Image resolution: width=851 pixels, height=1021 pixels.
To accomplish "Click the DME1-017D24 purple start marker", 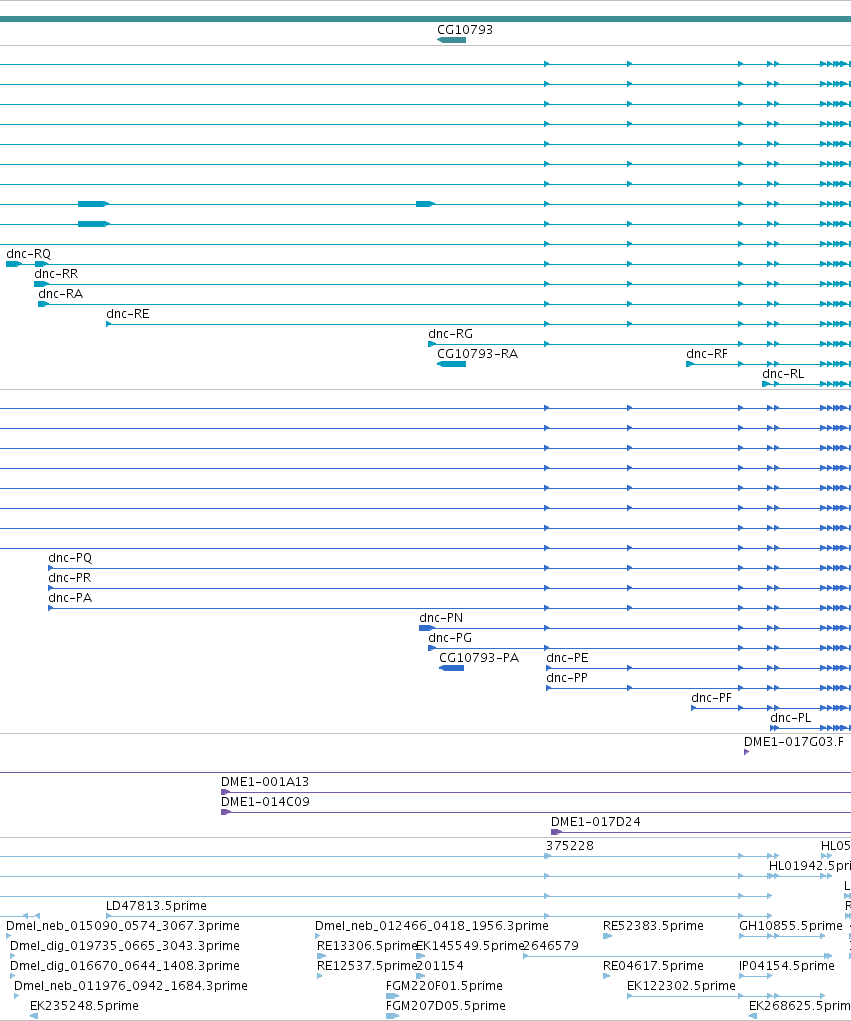I will (x=556, y=833).
